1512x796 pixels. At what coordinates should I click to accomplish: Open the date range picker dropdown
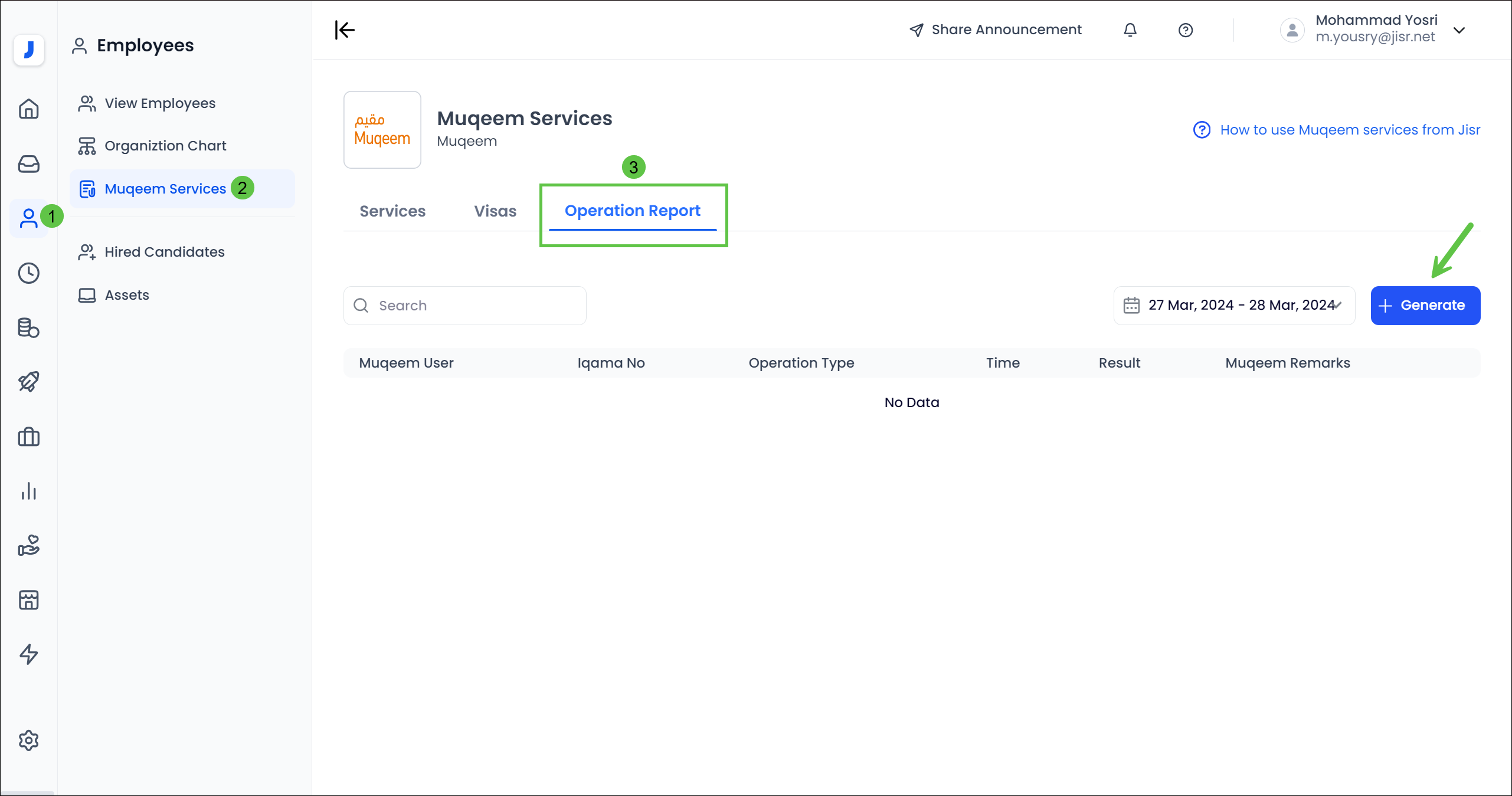1234,305
